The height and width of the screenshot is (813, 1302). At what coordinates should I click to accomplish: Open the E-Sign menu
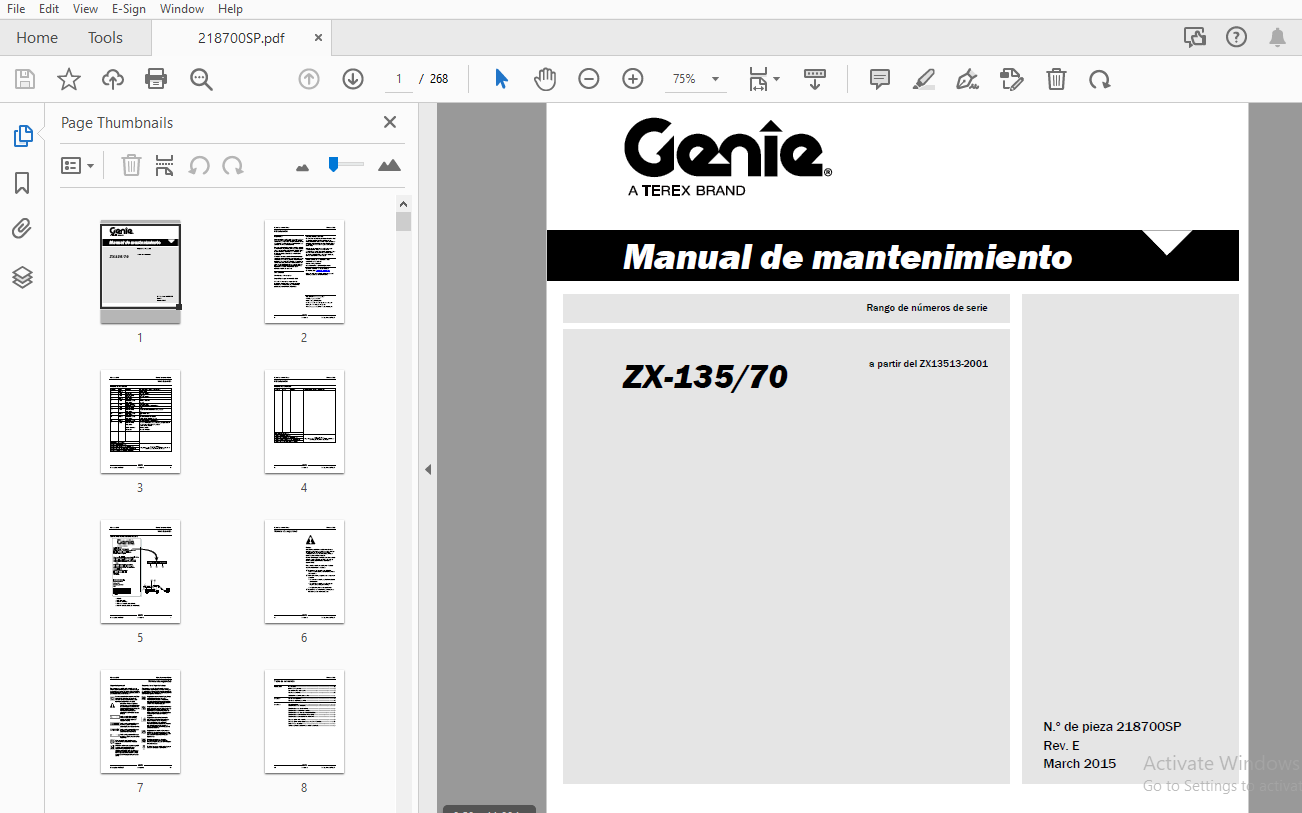129,9
